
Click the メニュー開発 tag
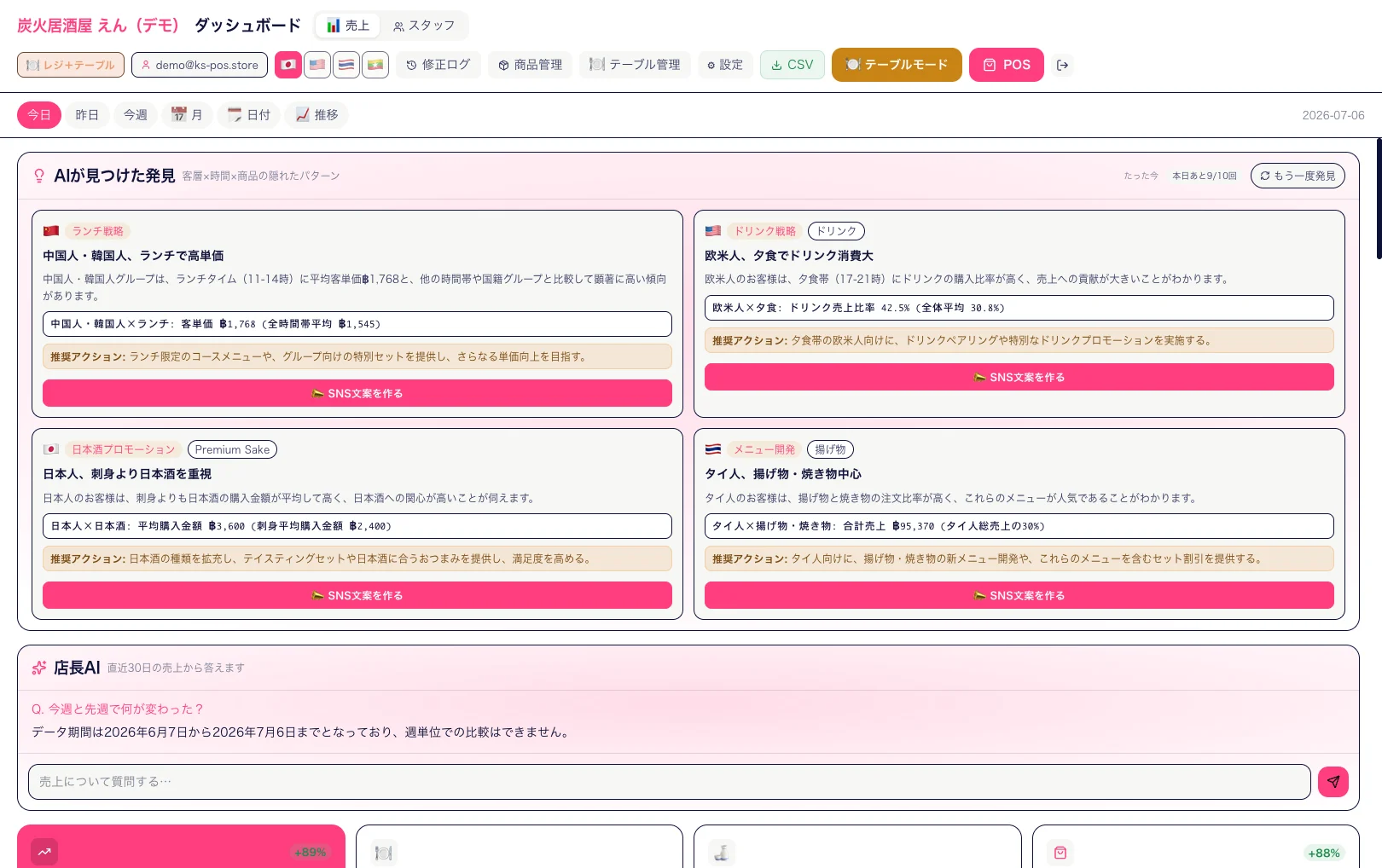tap(764, 449)
